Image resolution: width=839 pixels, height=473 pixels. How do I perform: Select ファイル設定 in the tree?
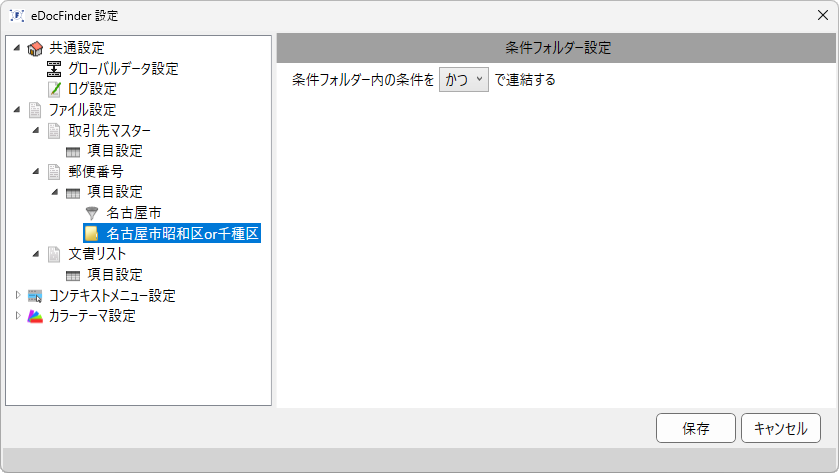82,110
